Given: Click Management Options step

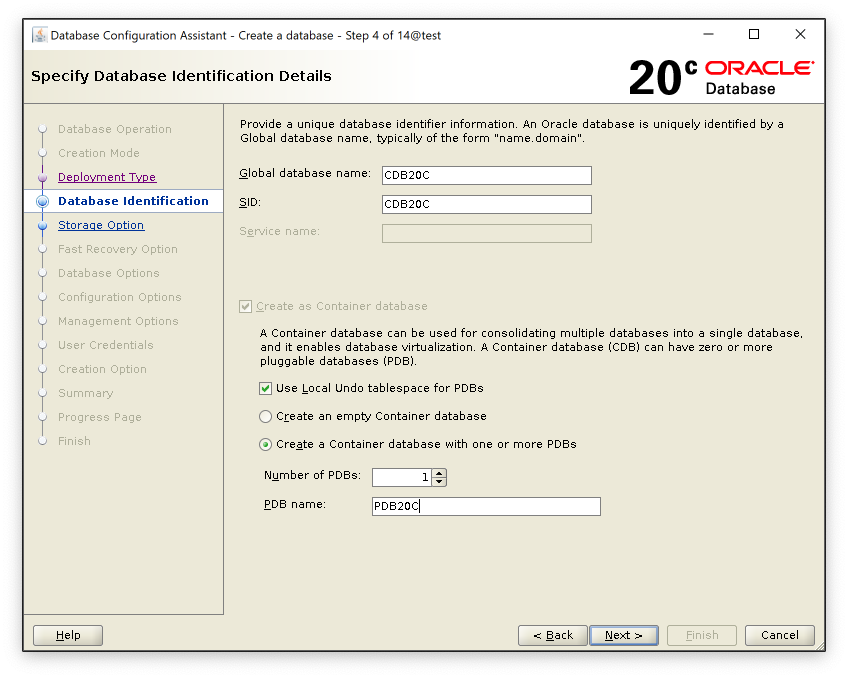Looking at the screenshot, I should tap(118, 321).
